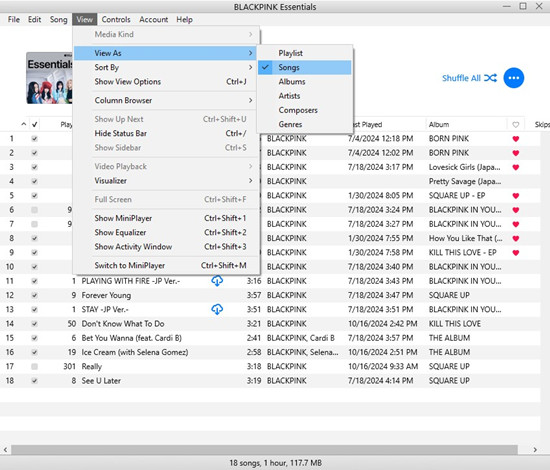Image resolution: width=550 pixels, height=470 pixels.
Task: Choose Genres view option
Action: tap(304, 124)
